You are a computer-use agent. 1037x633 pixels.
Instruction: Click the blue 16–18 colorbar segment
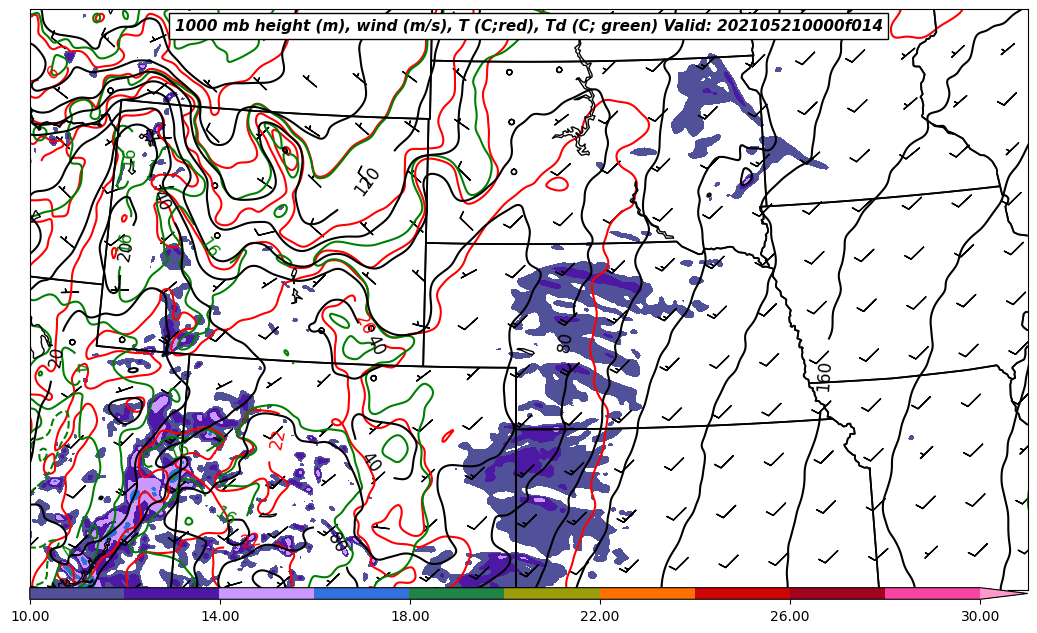(362, 593)
